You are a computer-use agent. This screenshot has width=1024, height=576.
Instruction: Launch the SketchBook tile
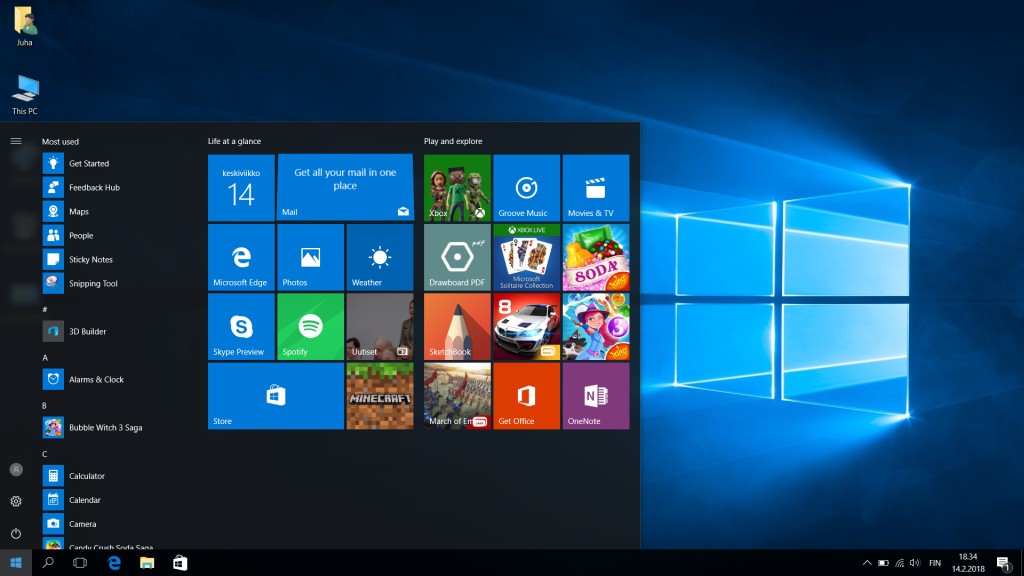coord(457,327)
